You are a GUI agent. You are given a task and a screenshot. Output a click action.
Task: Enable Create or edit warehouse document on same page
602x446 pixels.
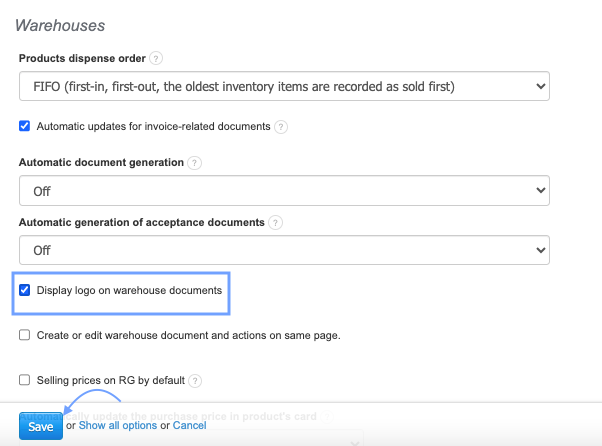[x=25, y=335]
